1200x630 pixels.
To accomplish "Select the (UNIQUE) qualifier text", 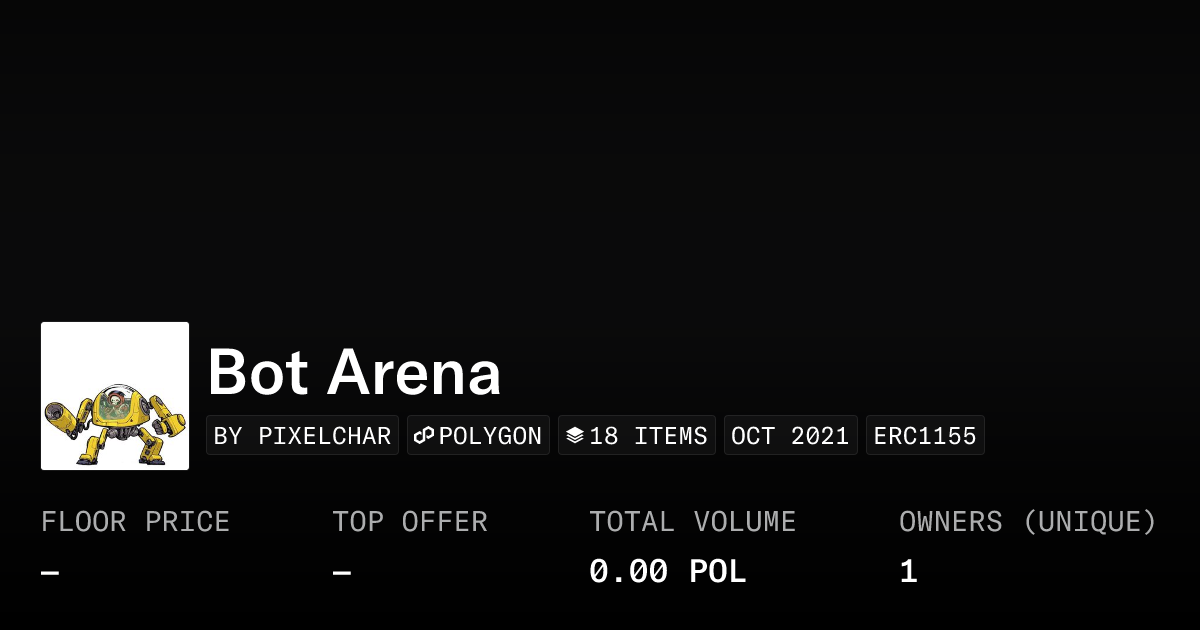I will click(1089, 522).
